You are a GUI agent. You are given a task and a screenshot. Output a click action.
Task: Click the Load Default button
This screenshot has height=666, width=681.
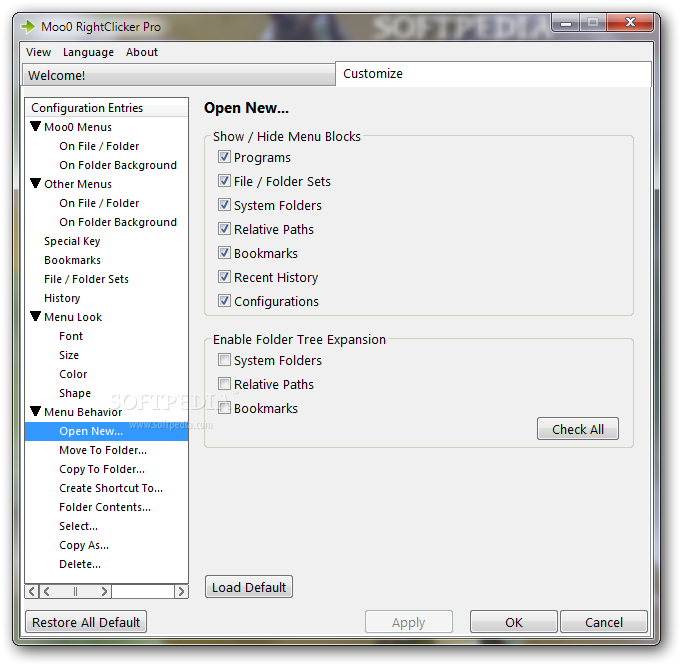[249, 587]
